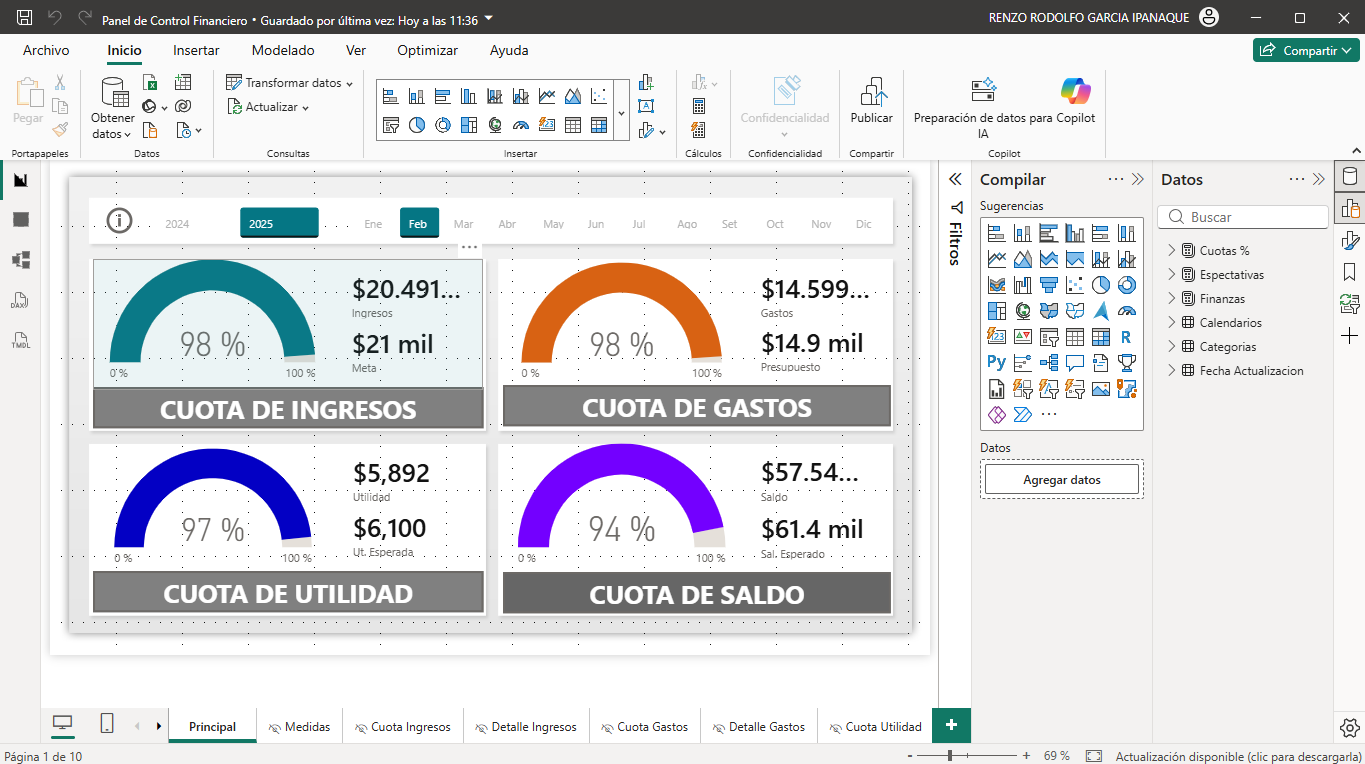Screen dimensions: 1365x764
Task: Select the Feb month filter button
Action: click(419, 222)
